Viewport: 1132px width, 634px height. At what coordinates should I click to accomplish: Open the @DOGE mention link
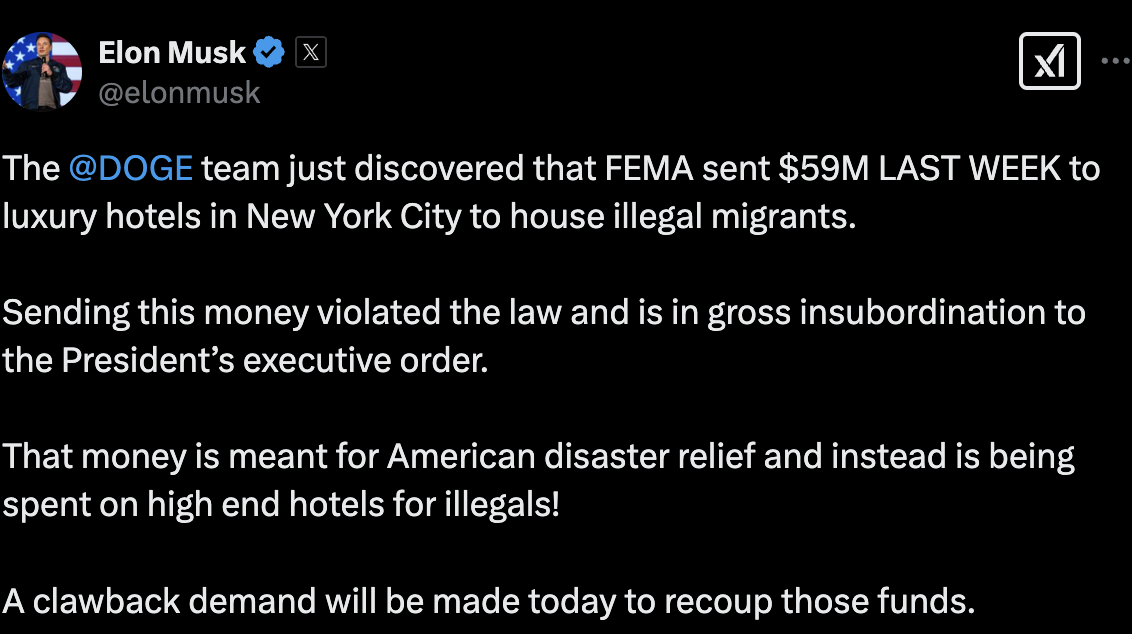pyautogui.click(x=131, y=168)
